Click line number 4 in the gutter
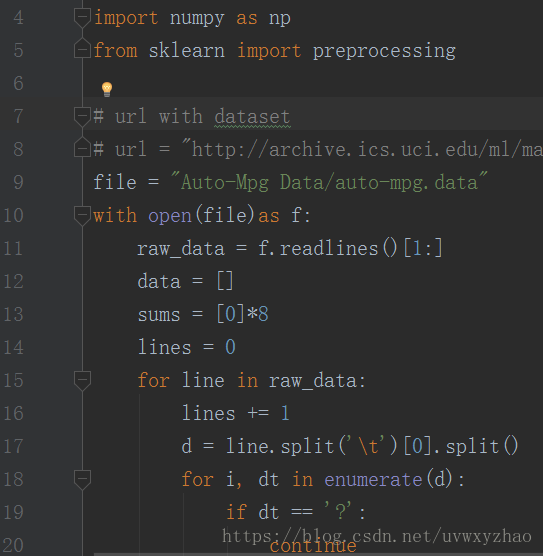This screenshot has height=556, width=543. [x=18, y=18]
